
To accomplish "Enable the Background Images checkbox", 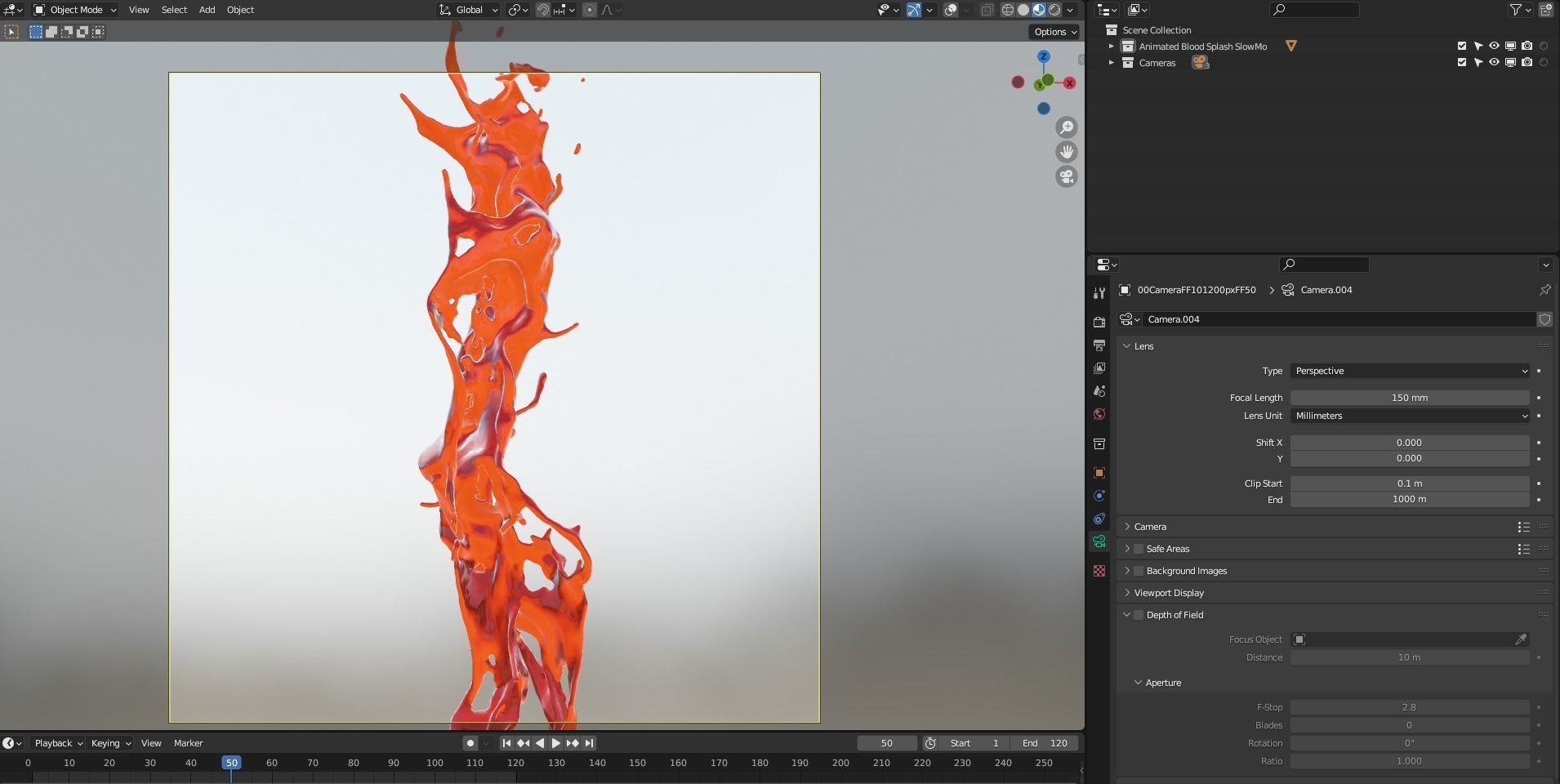I will click(1139, 571).
